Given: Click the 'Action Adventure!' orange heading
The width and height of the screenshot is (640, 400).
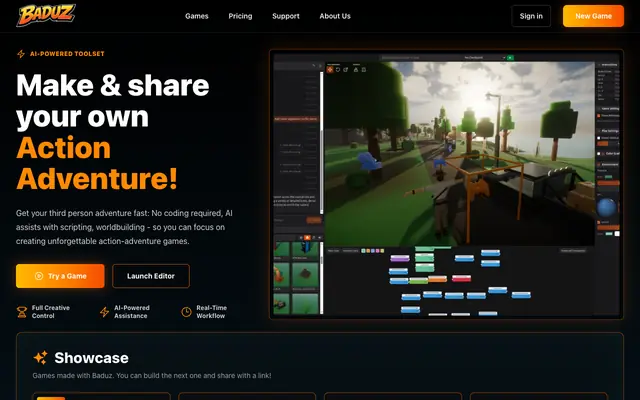Looking at the screenshot, I should (x=97, y=163).
